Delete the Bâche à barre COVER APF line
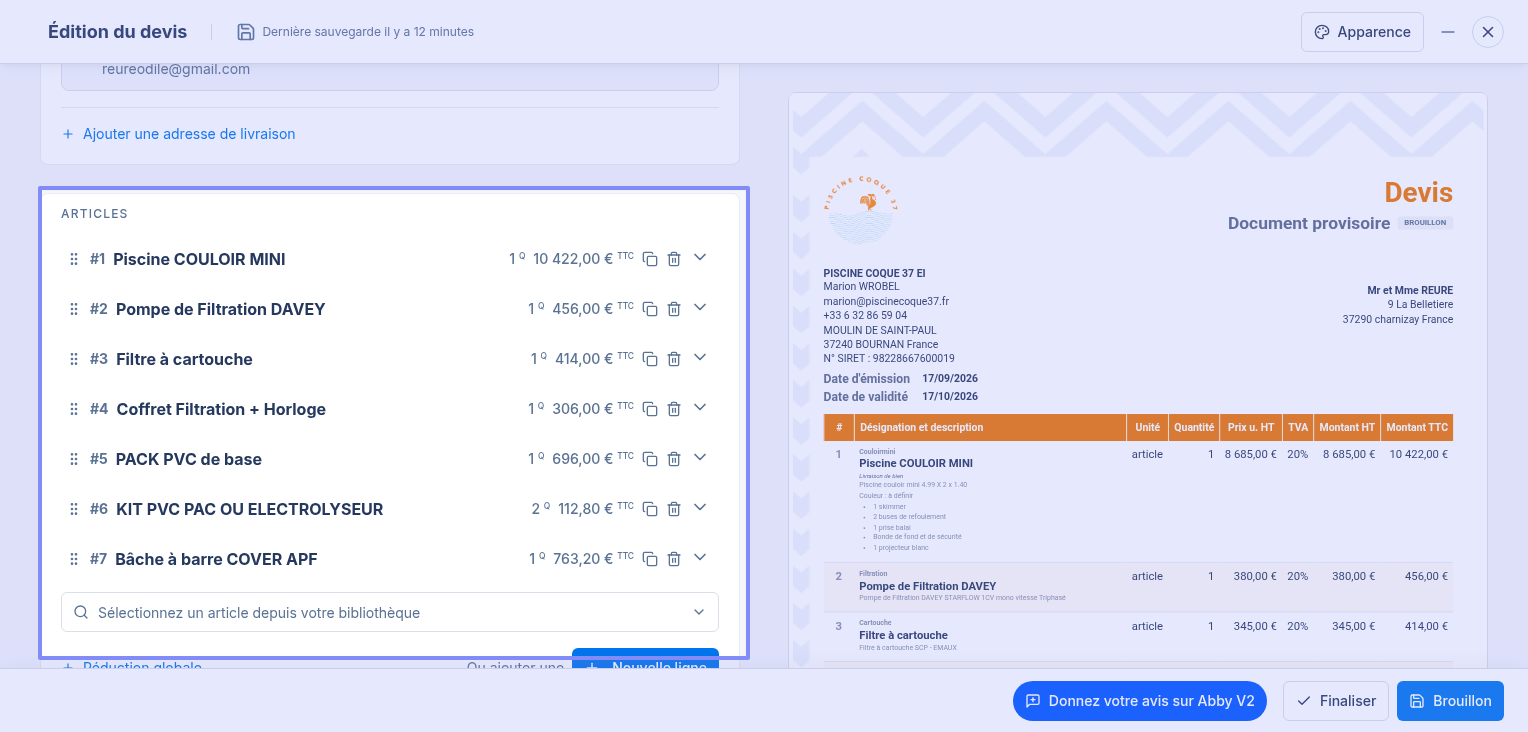Image resolution: width=1528 pixels, height=732 pixels. pos(674,559)
